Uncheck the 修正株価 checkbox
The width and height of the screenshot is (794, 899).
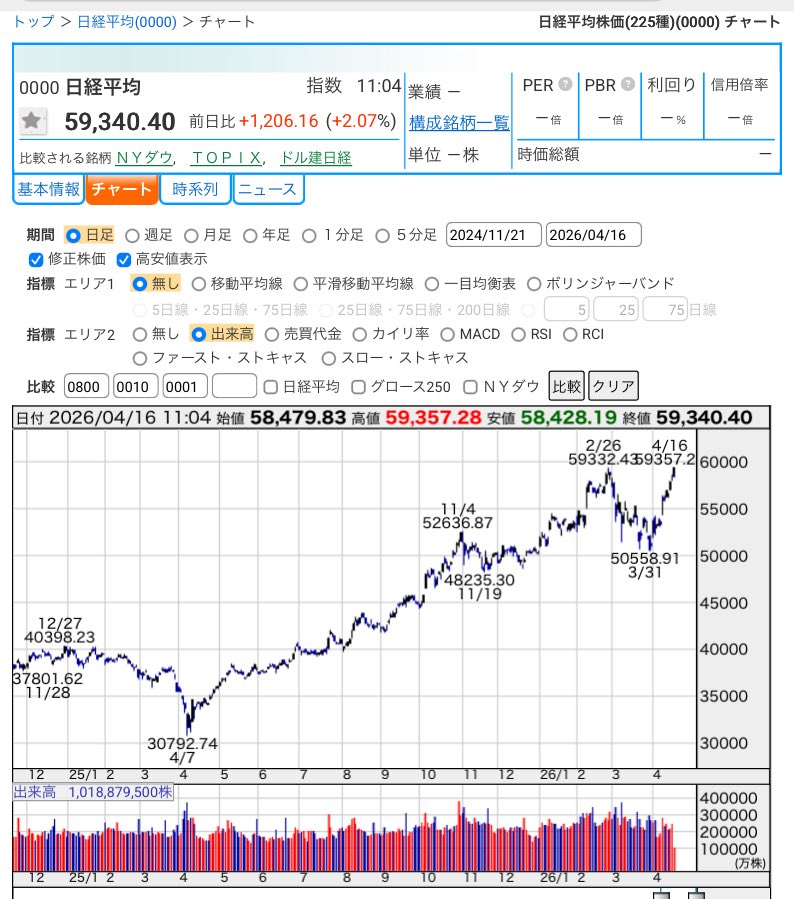click(x=36, y=260)
